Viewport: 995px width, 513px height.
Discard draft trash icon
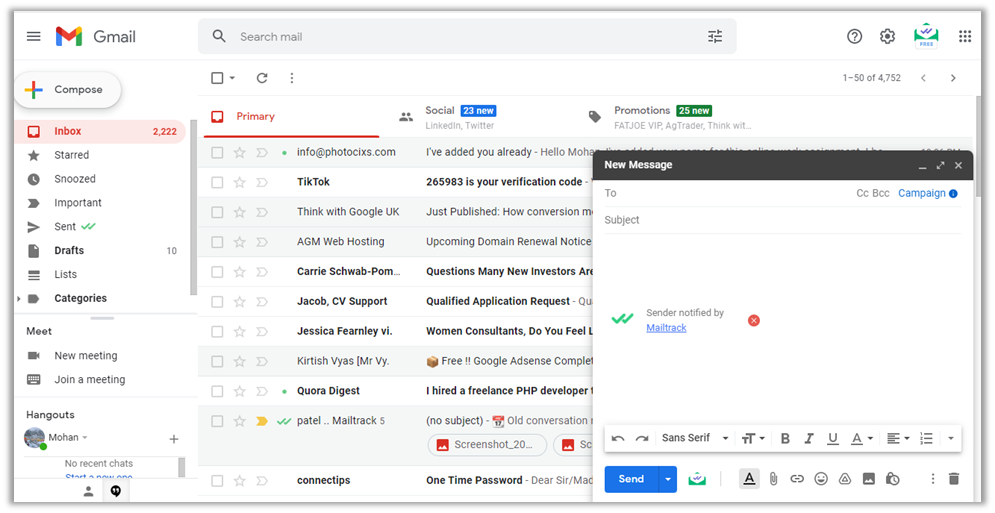953,479
